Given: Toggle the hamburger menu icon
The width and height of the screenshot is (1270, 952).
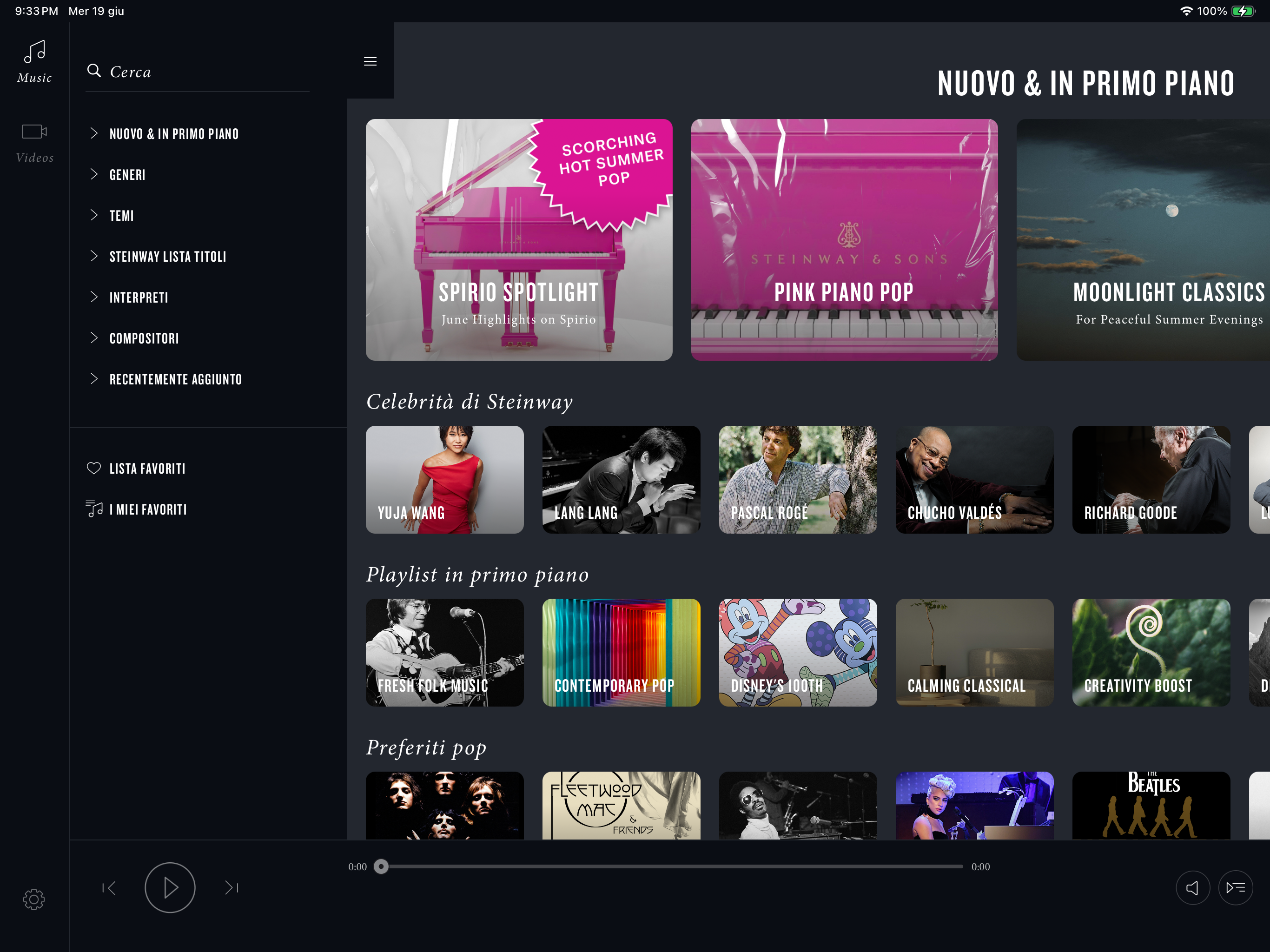Looking at the screenshot, I should [370, 61].
